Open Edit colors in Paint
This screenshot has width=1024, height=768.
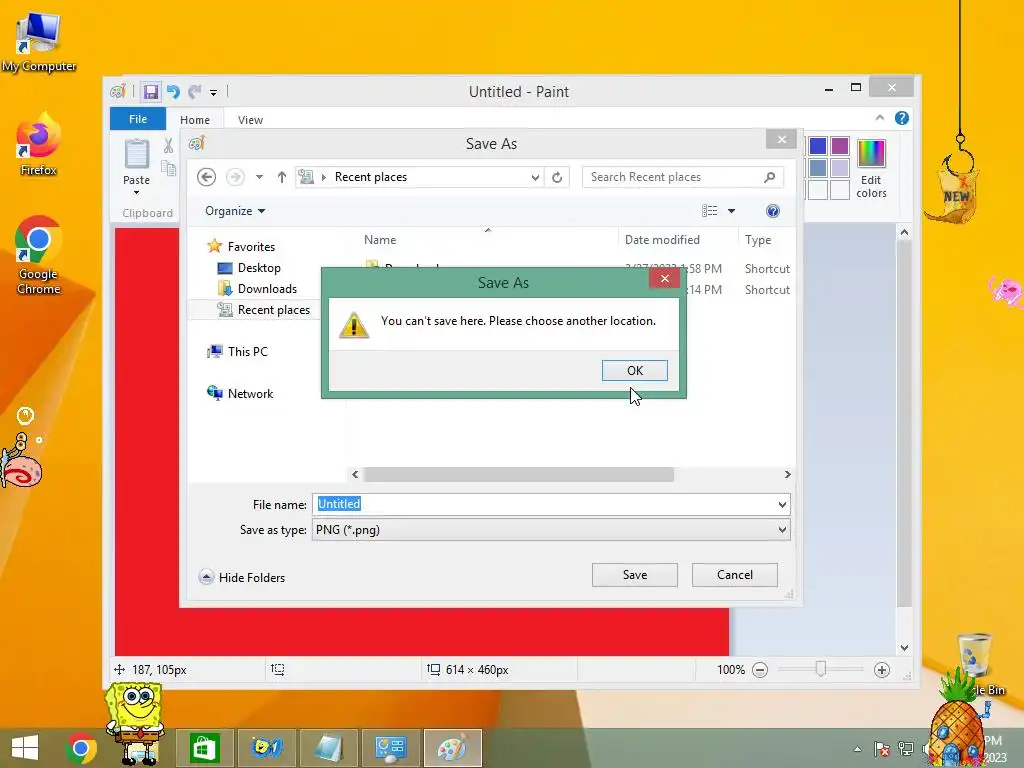(871, 169)
